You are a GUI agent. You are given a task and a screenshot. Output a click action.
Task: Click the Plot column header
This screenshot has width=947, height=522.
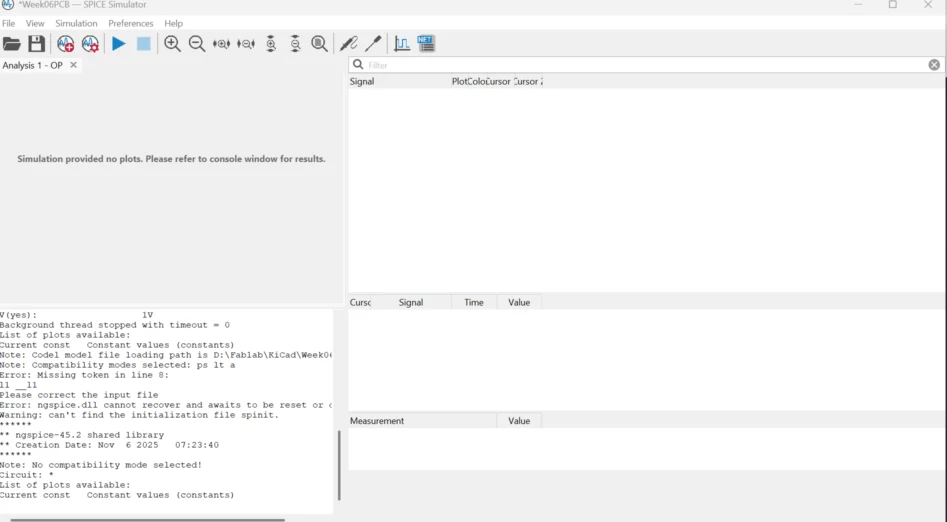click(459, 82)
